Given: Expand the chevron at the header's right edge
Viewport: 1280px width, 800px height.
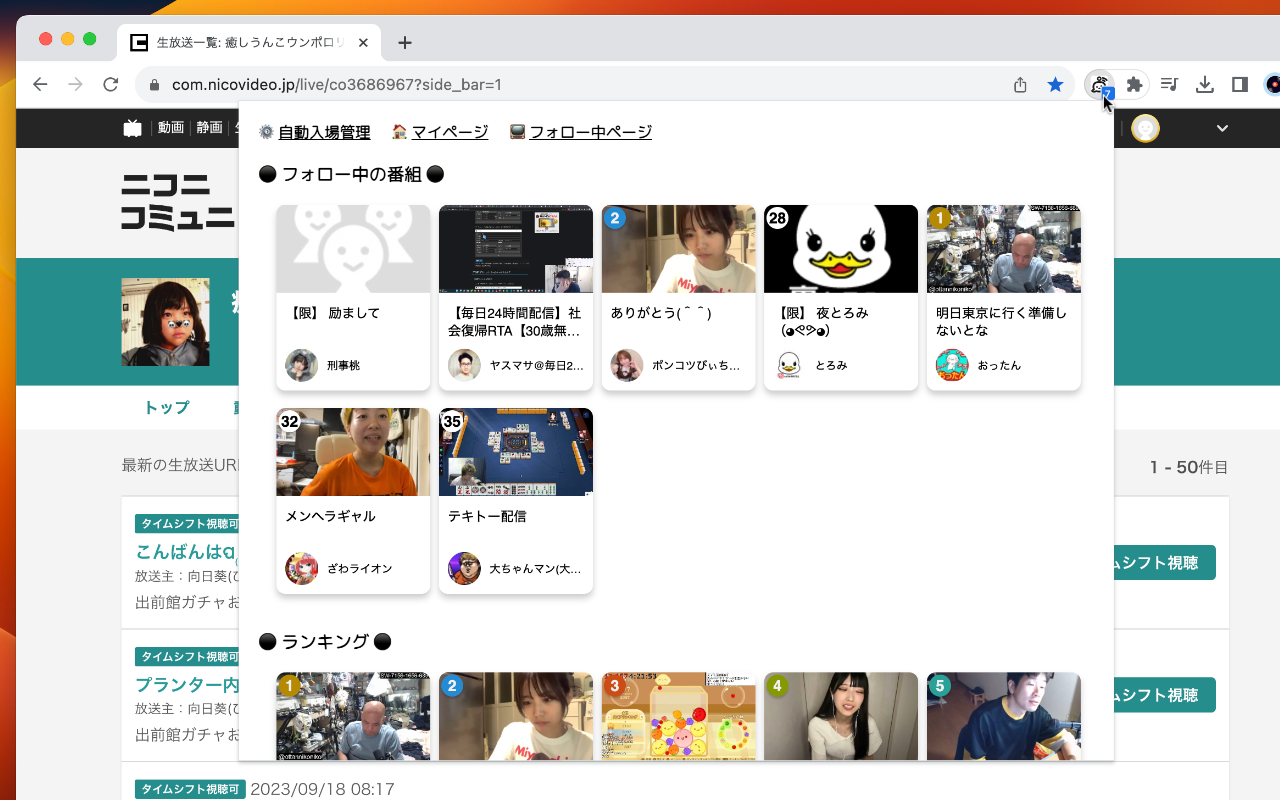Looking at the screenshot, I should tap(1221, 128).
